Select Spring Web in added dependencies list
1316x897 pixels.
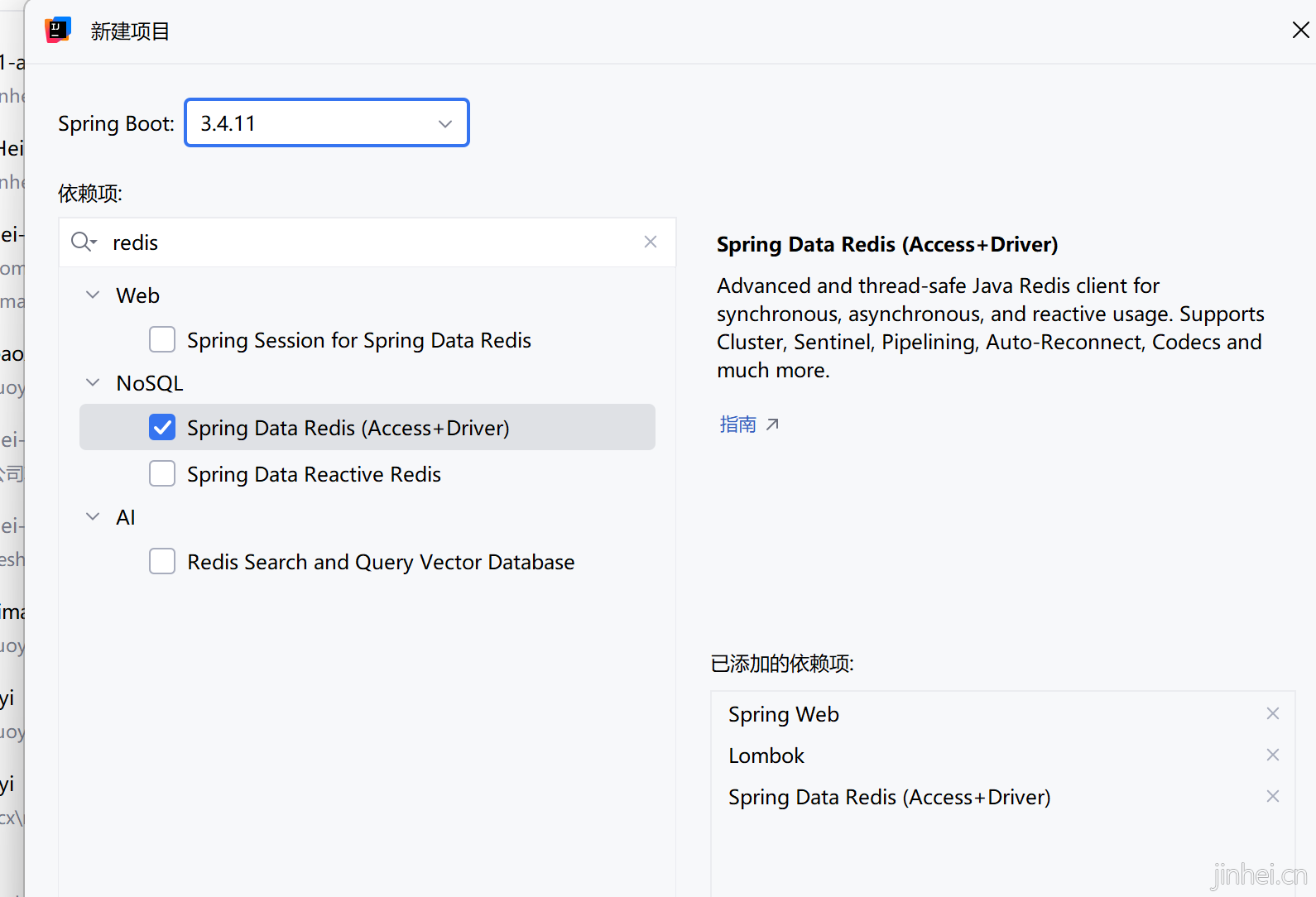pos(783,714)
